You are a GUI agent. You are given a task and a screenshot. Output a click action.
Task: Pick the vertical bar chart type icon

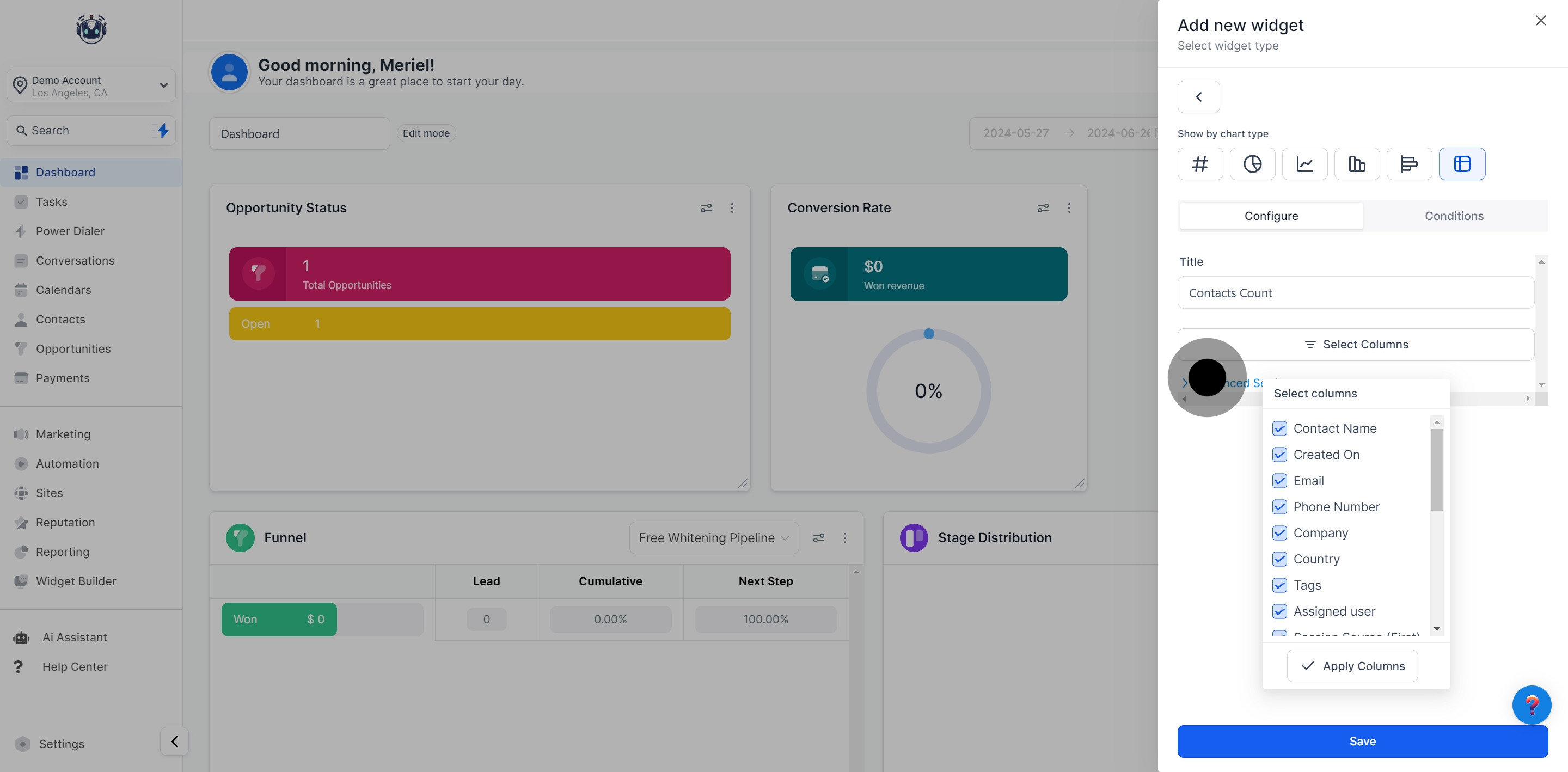(x=1357, y=164)
